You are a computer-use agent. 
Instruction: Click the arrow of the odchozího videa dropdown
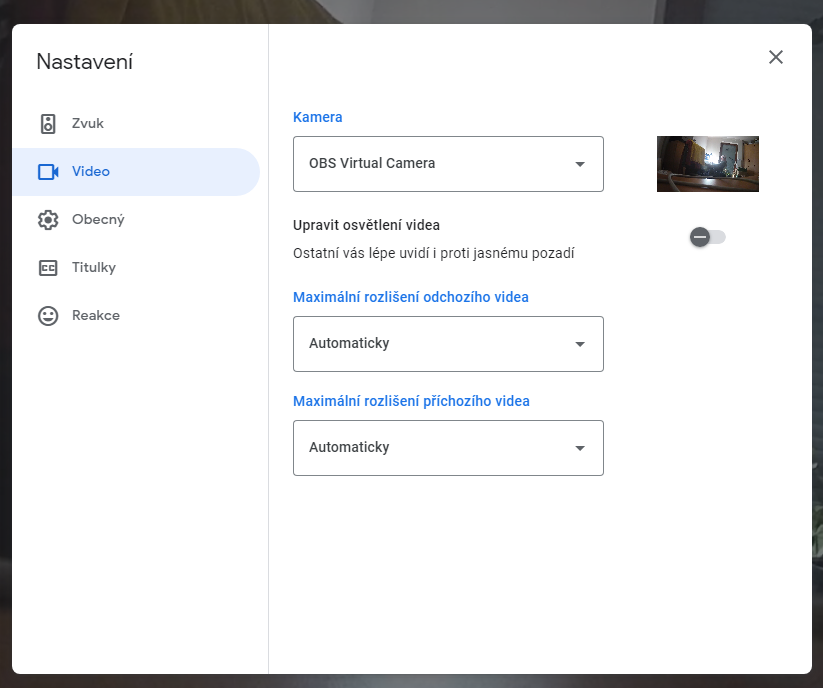[580, 344]
